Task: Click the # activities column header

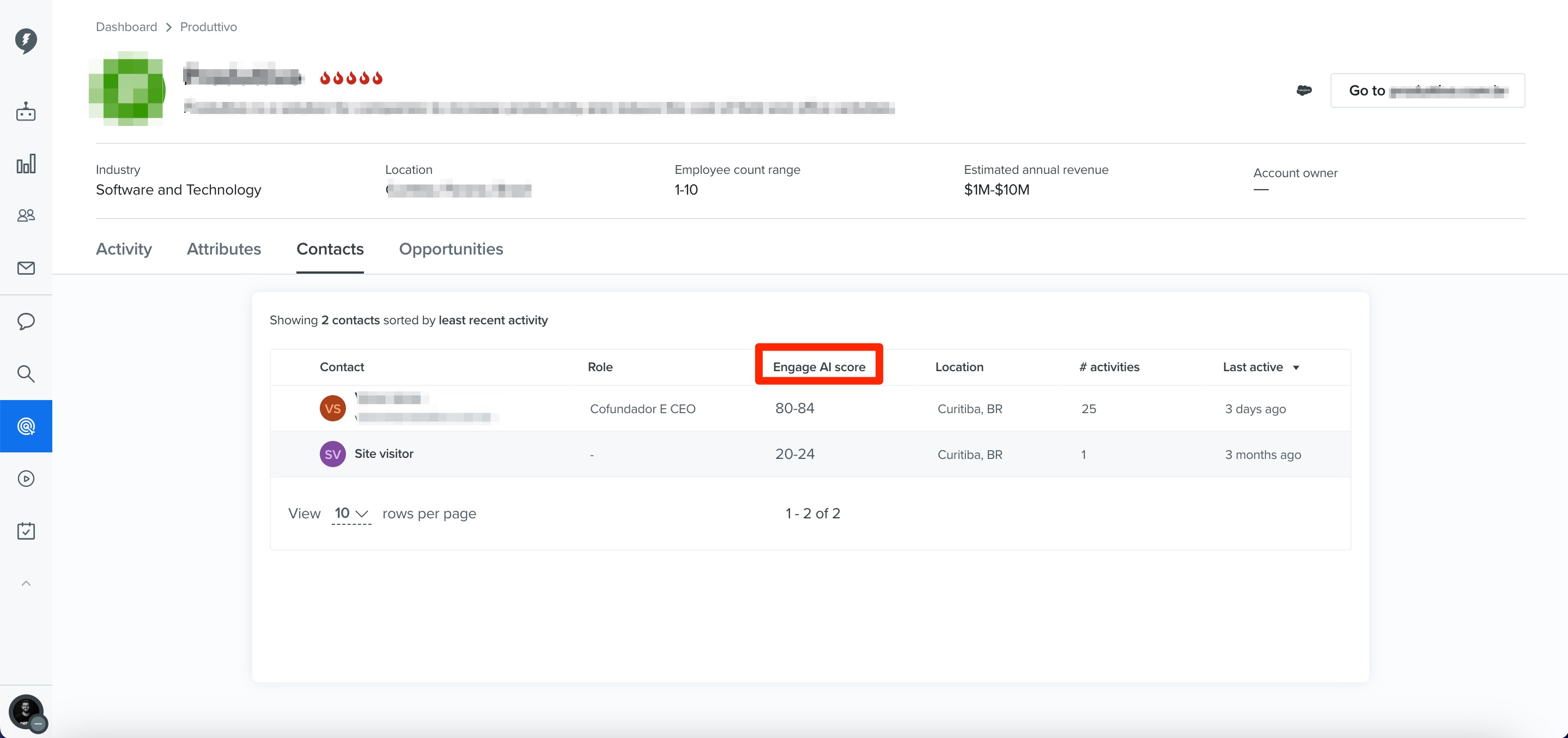Action: click(1109, 367)
